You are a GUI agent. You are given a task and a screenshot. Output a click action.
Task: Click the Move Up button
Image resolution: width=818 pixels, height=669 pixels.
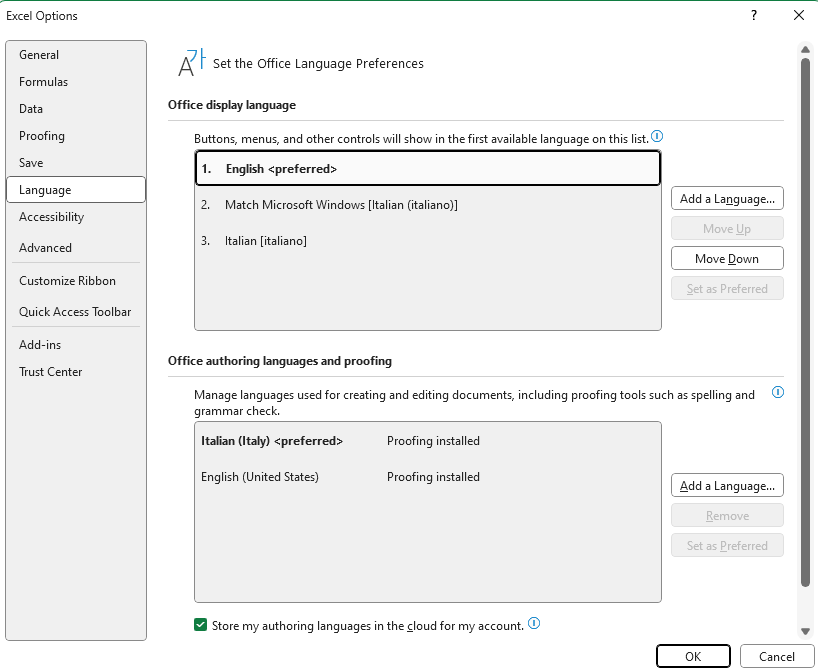pos(727,229)
